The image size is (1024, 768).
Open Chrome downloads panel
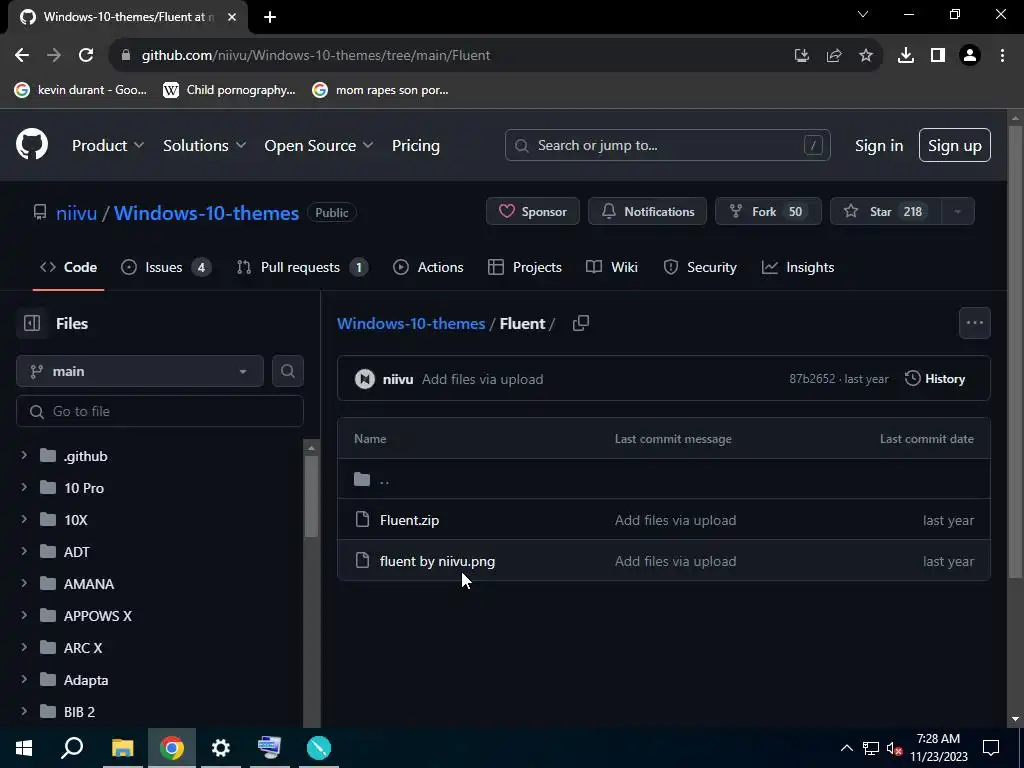point(905,56)
